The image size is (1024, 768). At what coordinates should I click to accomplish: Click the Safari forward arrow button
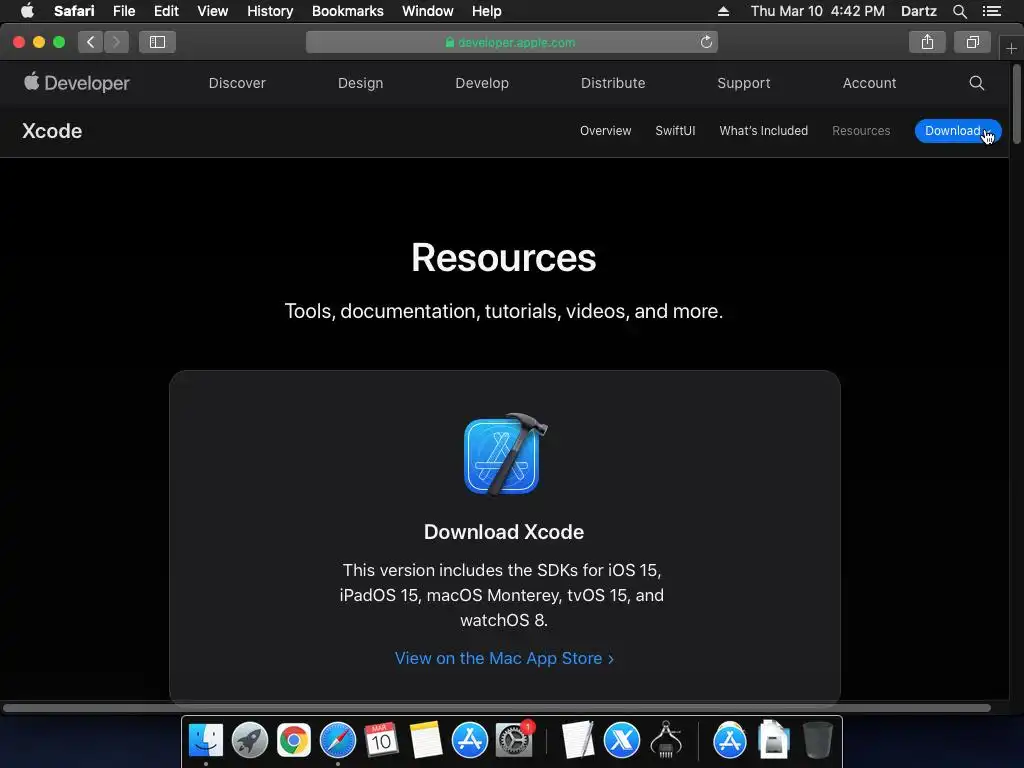pyautogui.click(x=116, y=42)
